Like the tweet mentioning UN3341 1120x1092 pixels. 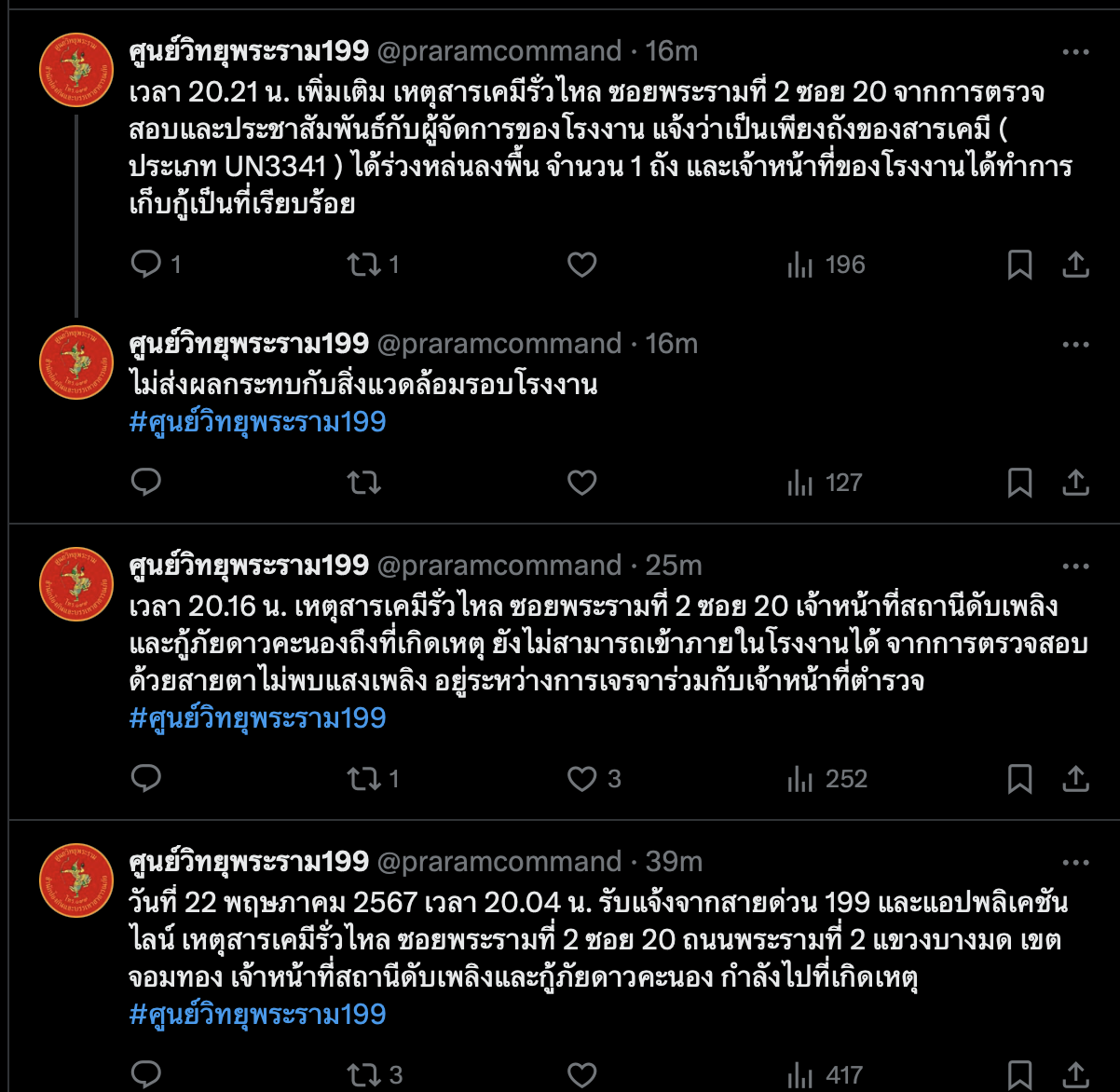point(581,265)
